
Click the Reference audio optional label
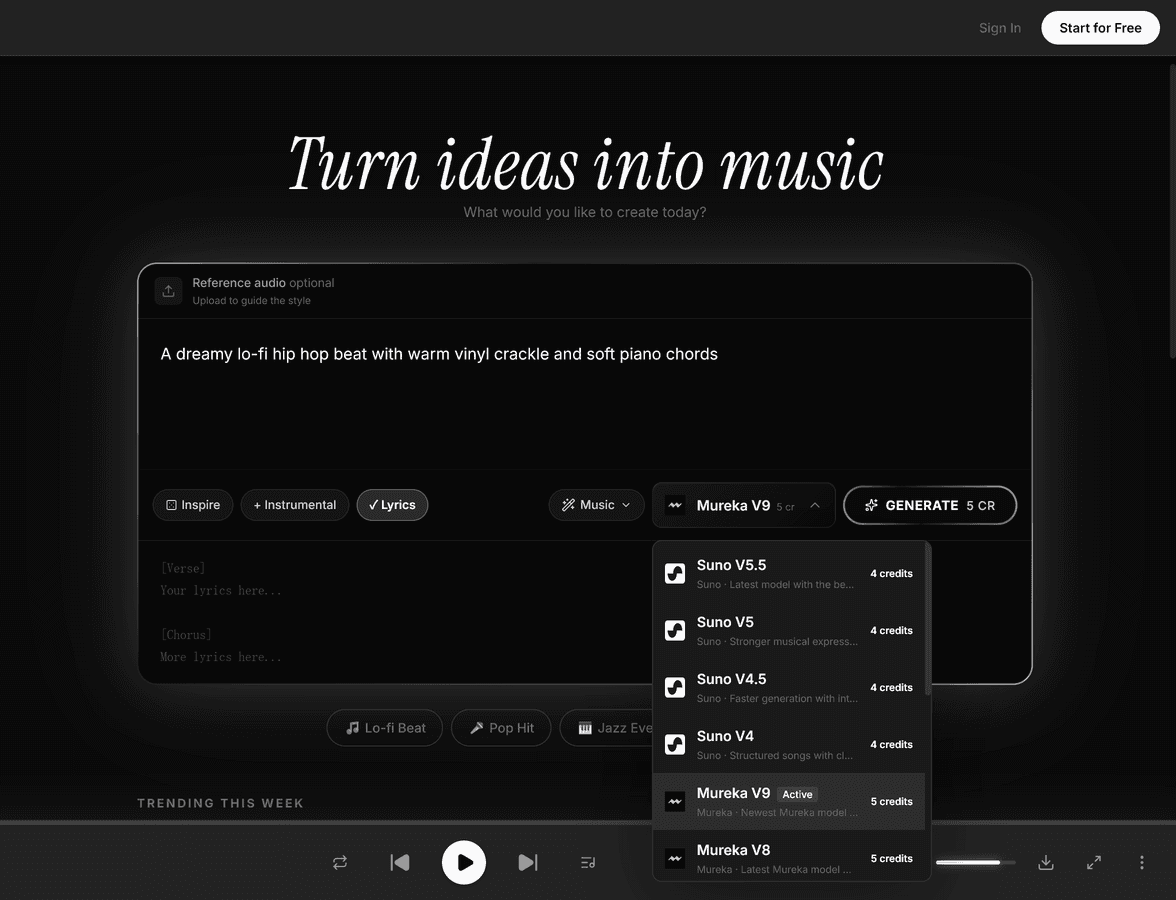(263, 283)
